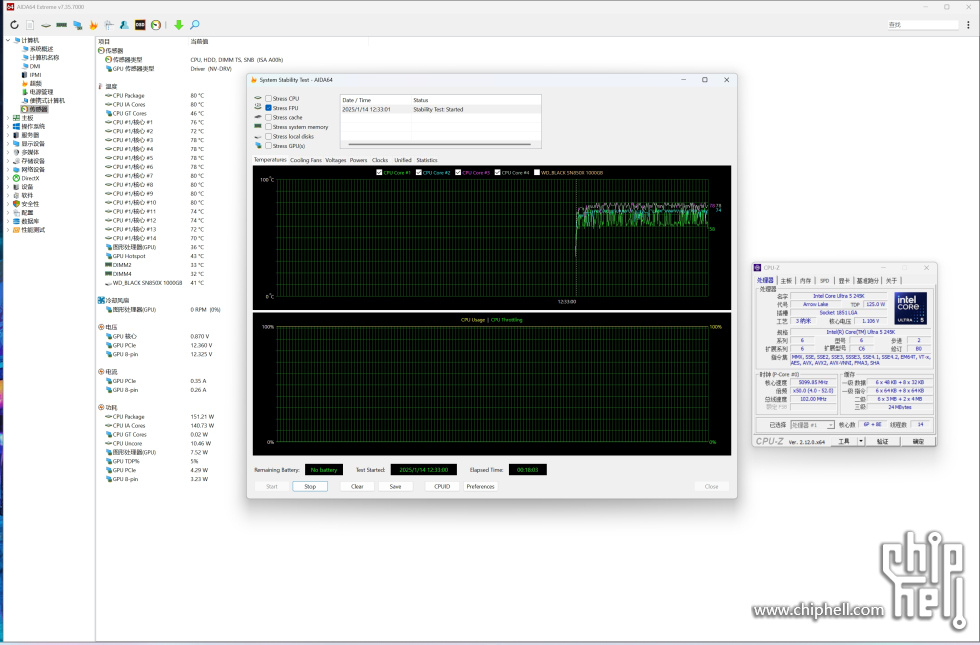
Task: Enable Stress GPU(s) checkbox
Action: [269, 146]
